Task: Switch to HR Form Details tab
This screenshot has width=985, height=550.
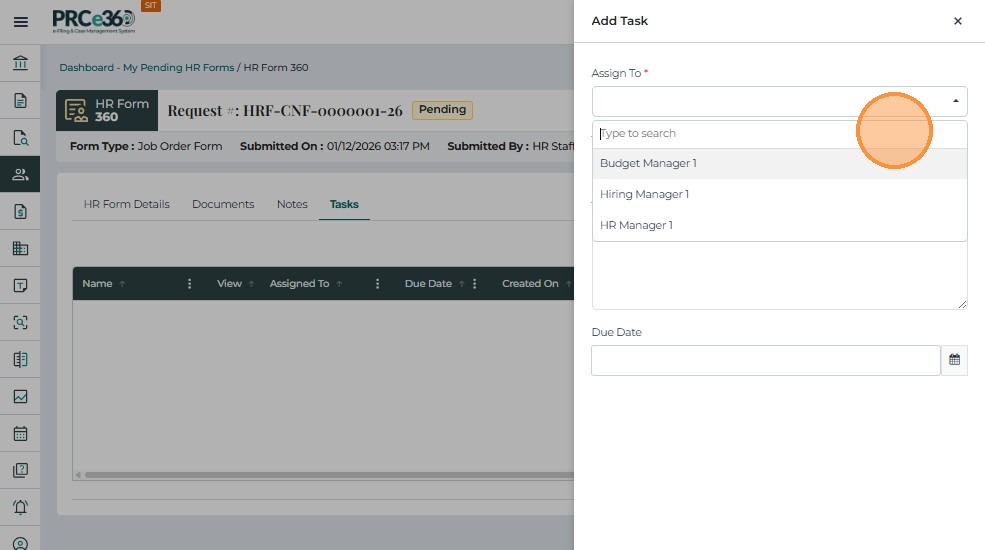Action: click(126, 204)
